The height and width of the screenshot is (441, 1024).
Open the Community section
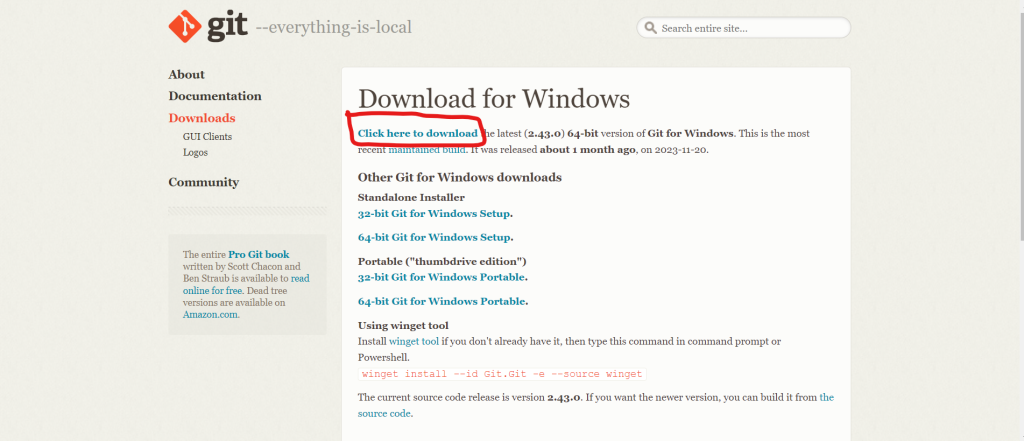(203, 182)
